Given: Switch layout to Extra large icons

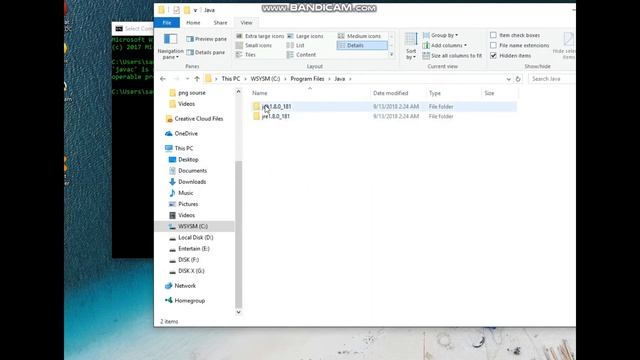Looking at the screenshot, I should (260, 36).
